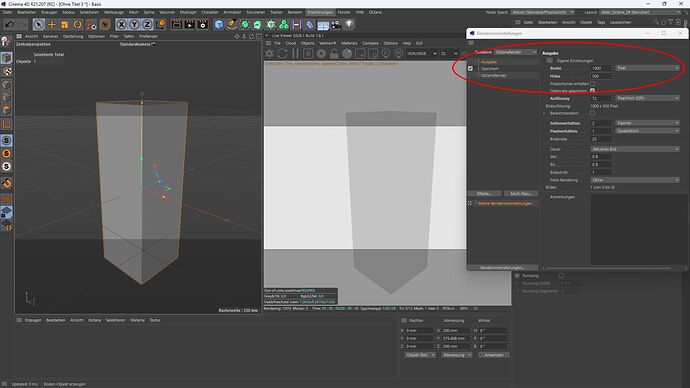Click the Breite width input field

(601, 68)
